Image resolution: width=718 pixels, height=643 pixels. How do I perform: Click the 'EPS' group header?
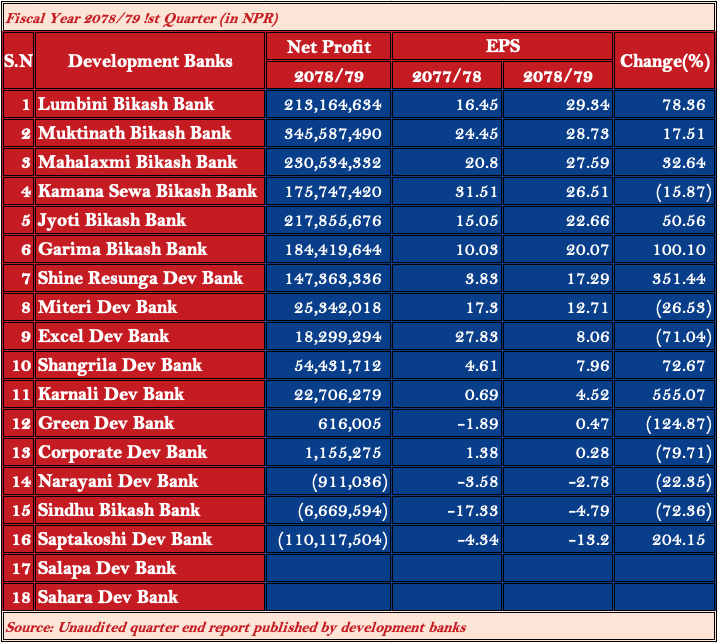[x=502, y=46]
